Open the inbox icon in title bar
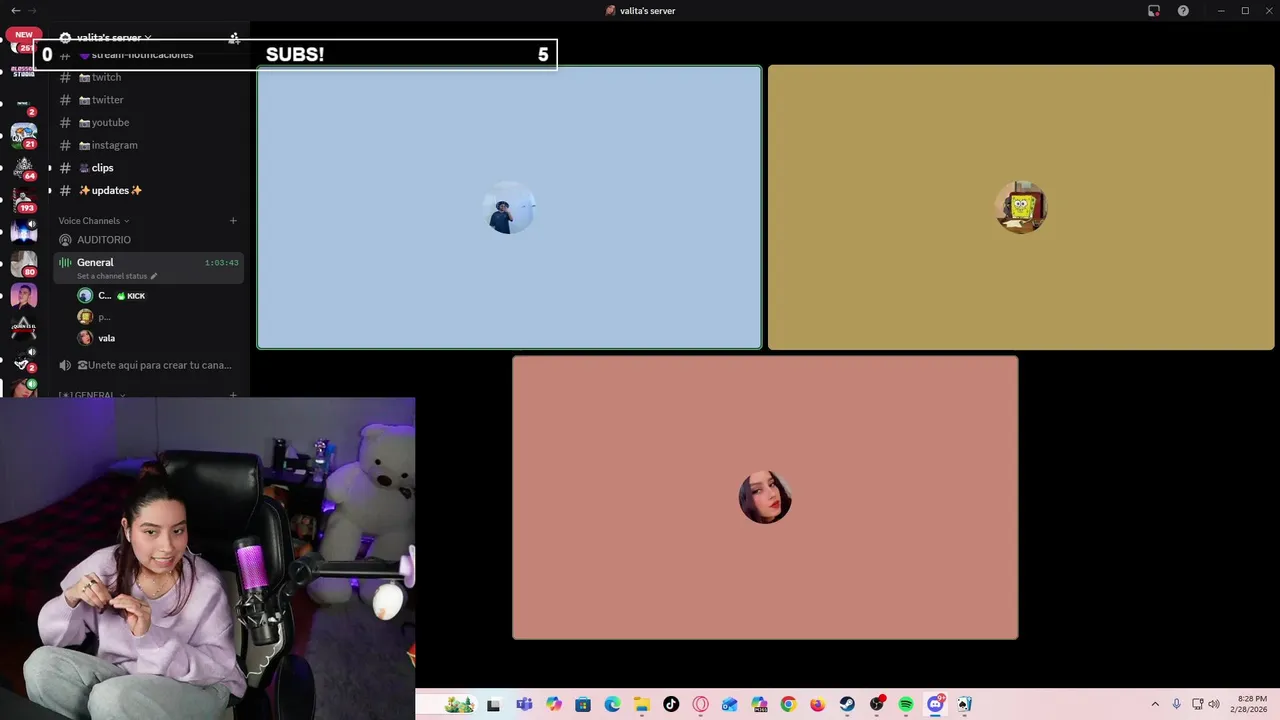Viewport: 1280px width, 720px height. tap(1154, 10)
